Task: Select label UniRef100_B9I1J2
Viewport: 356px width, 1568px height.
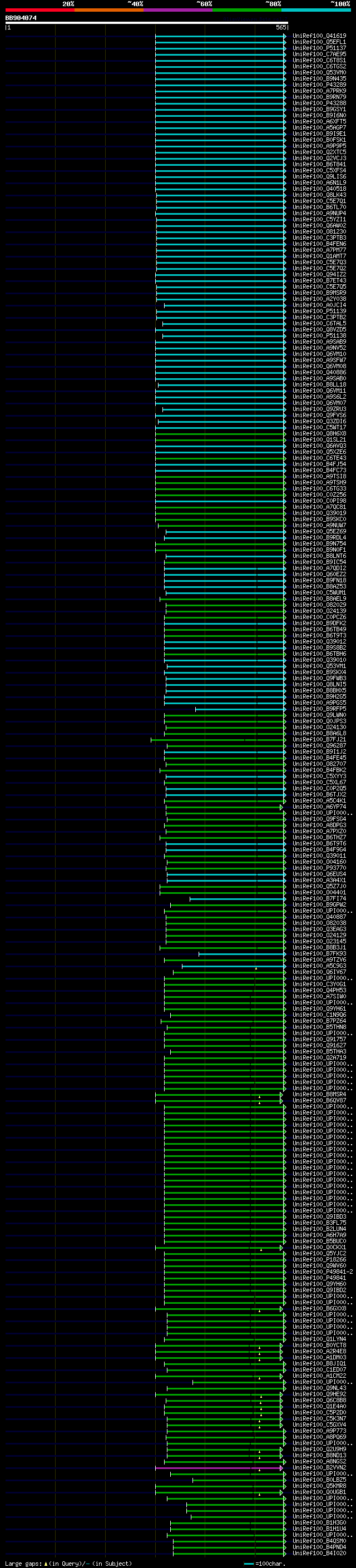Action: coord(319,752)
